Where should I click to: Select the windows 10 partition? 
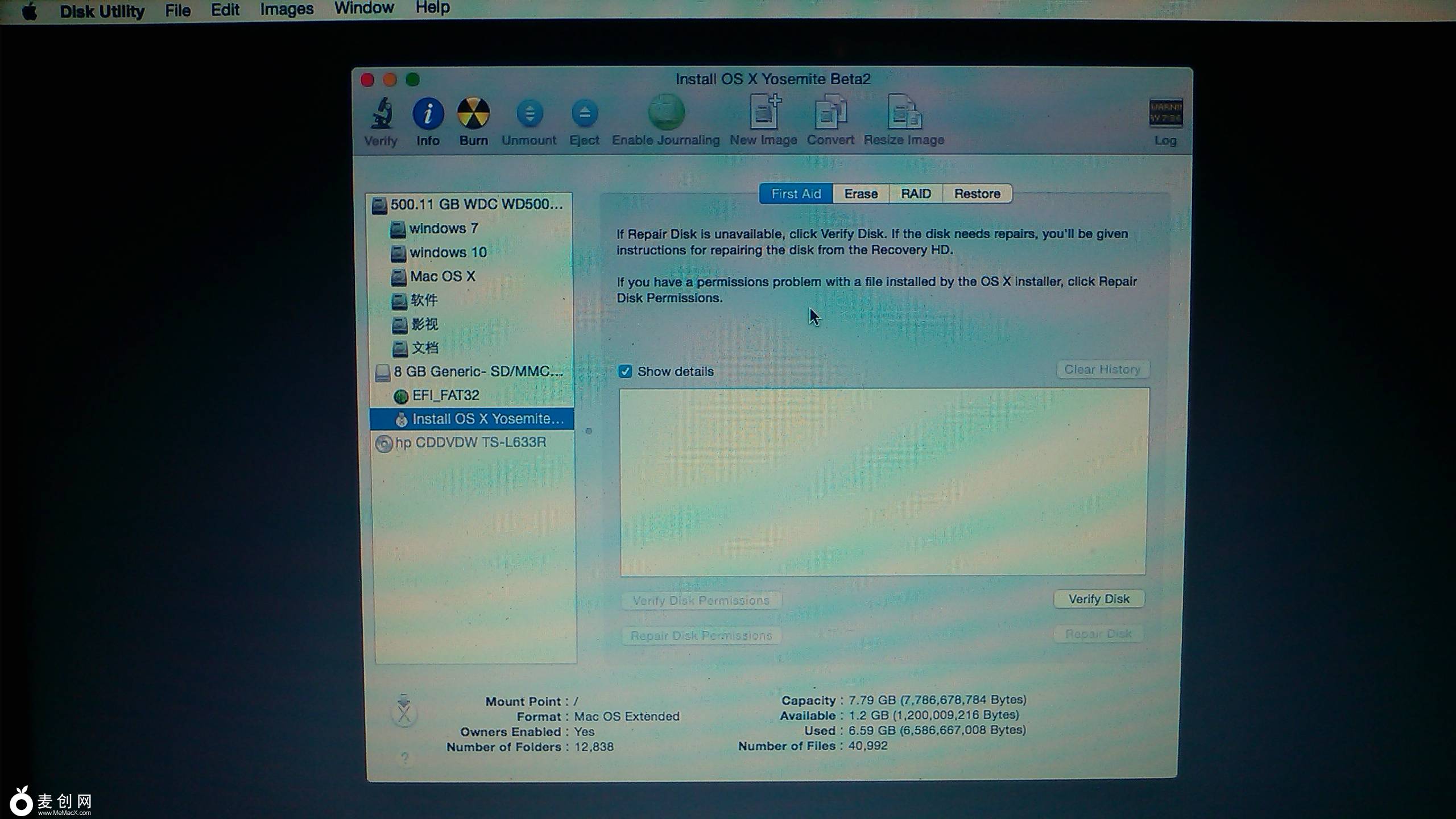point(448,252)
